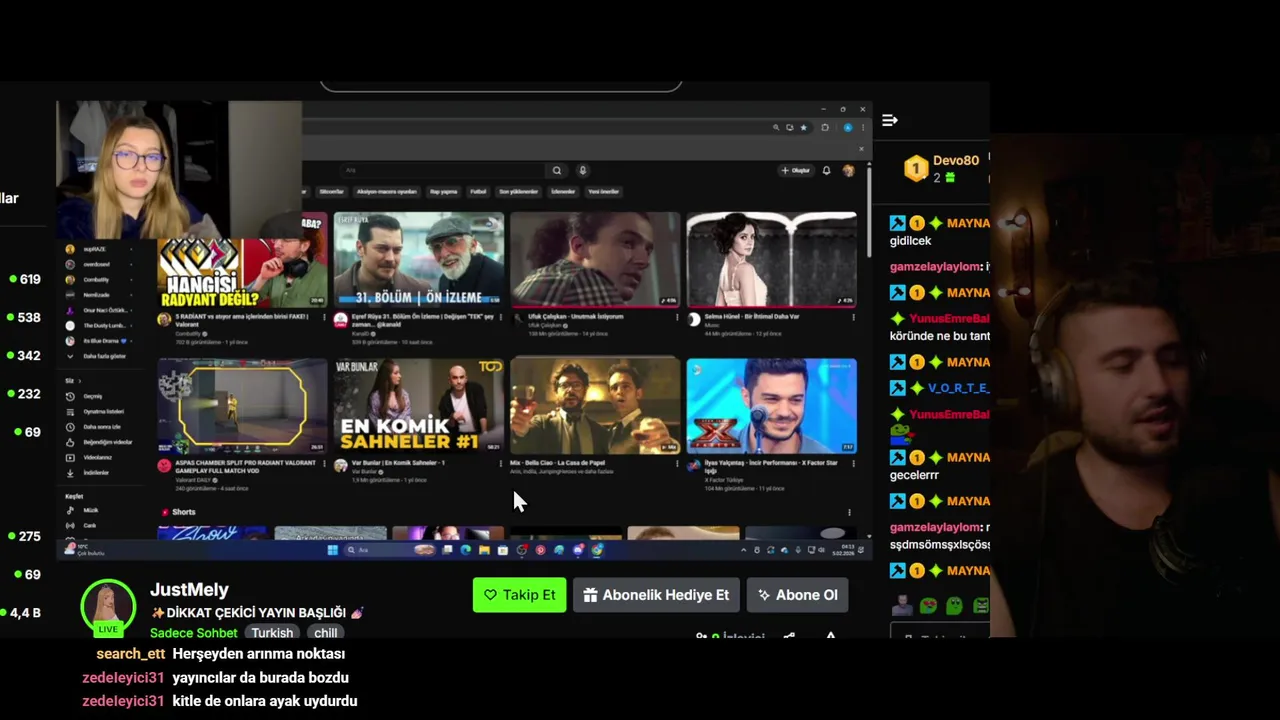Open X Factor İlyas Yalçıntaş thumbnail
The width and height of the screenshot is (1280, 720).
pos(771,406)
